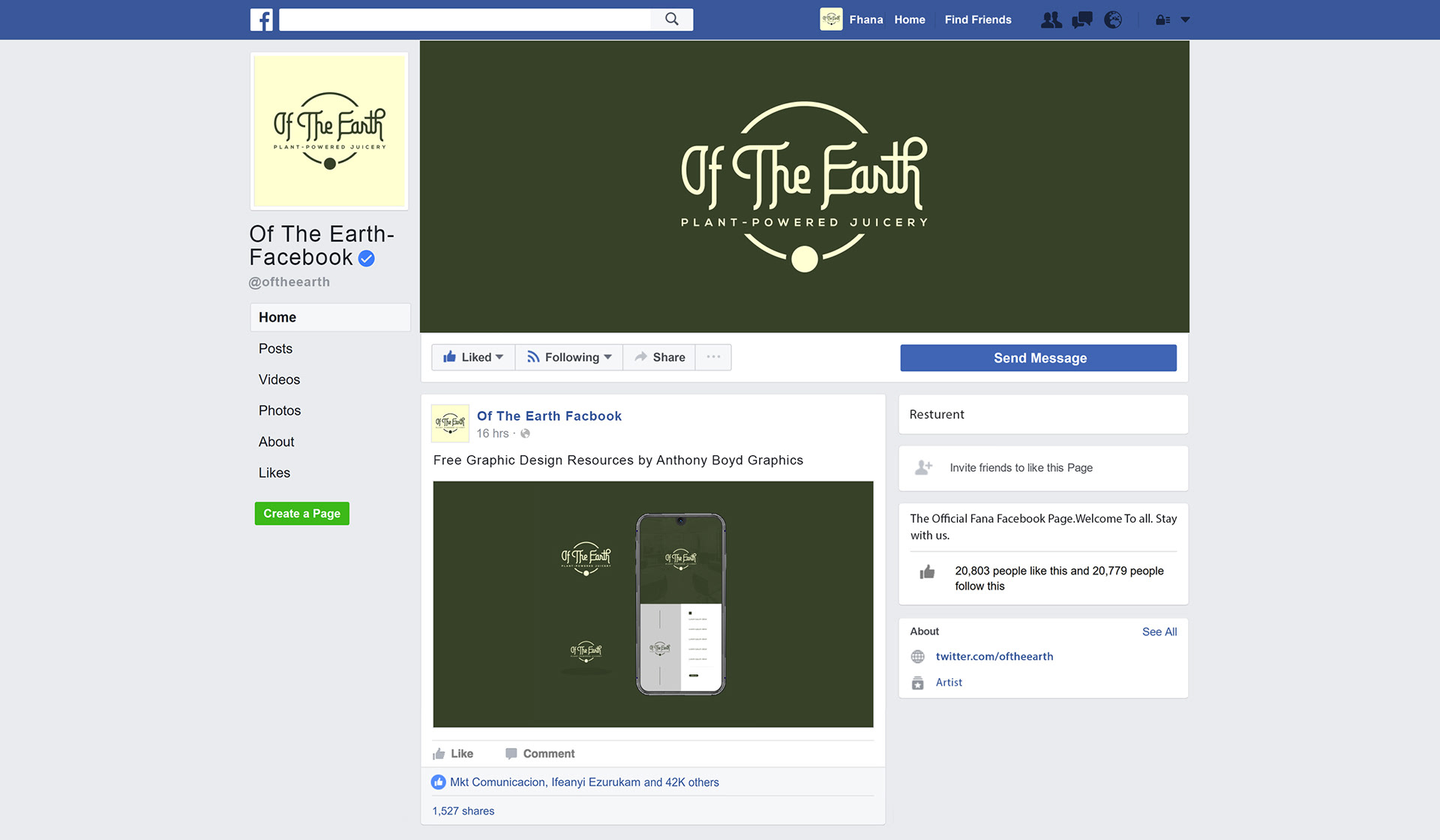Open the twitter.com/oftheearth link

[x=994, y=656]
